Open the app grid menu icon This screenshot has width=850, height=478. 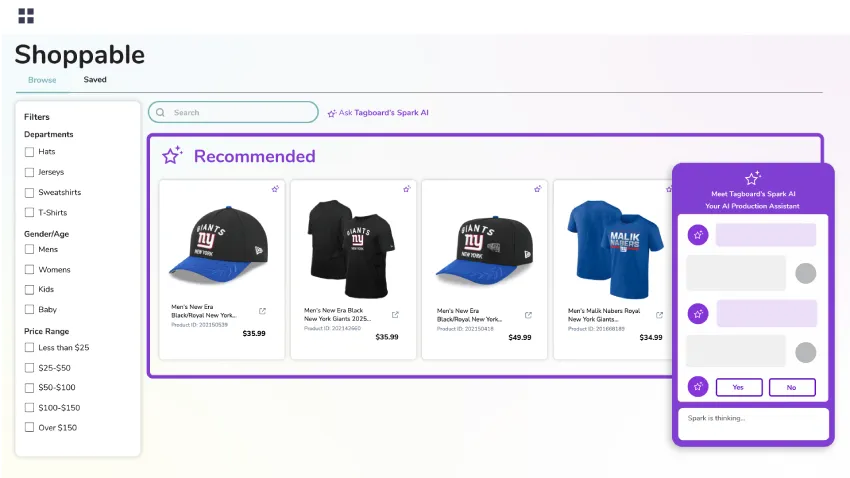pyautogui.click(x=26, y=16)
